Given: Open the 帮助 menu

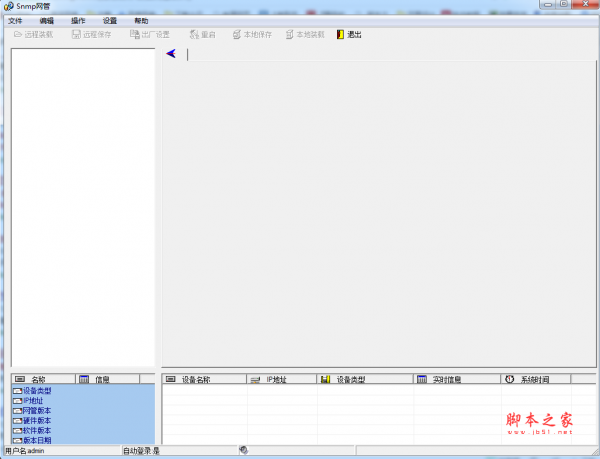Looking at the screenshot, I should coord(141,21).
